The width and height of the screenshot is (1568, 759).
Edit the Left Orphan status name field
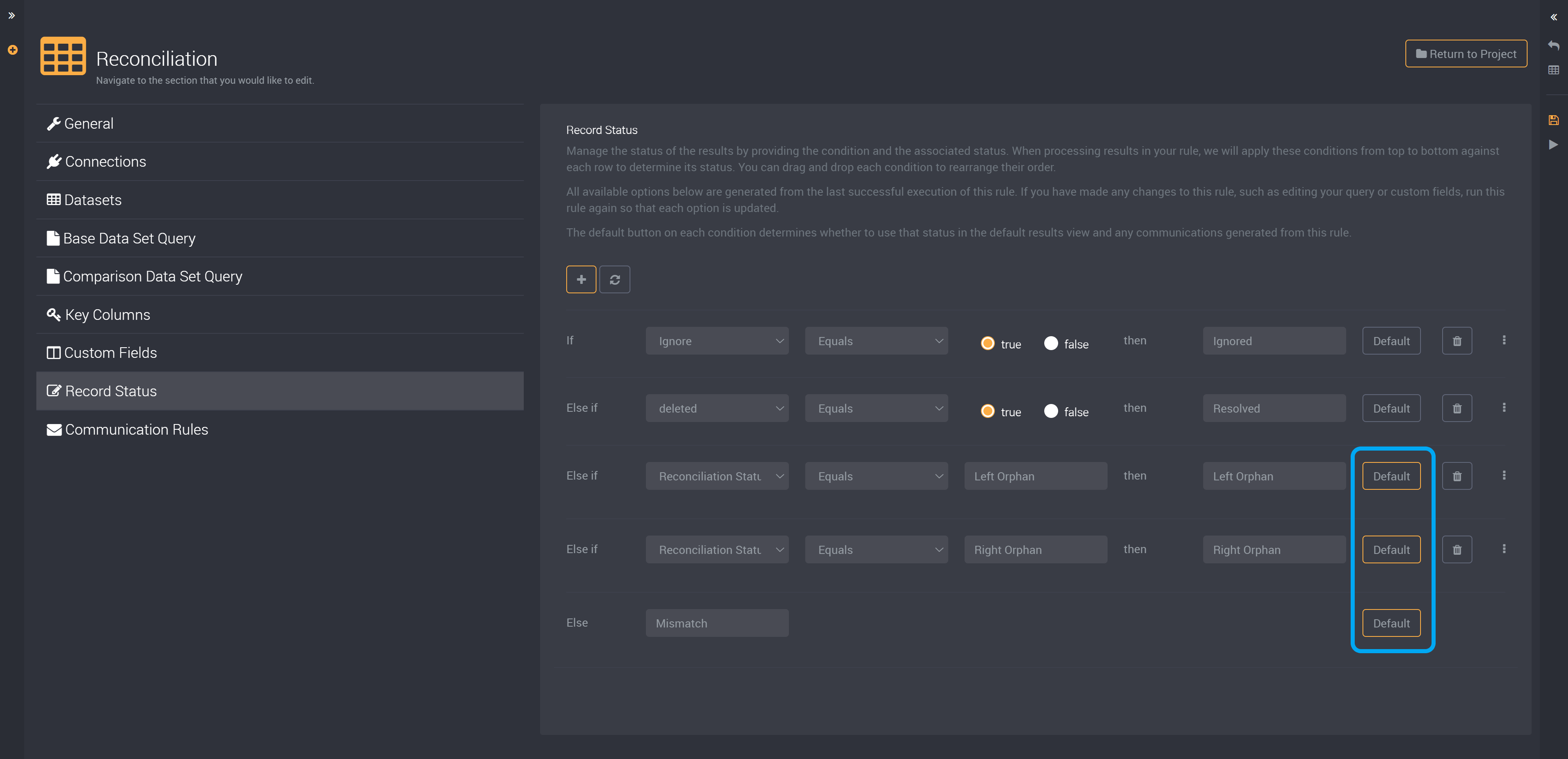pos(1274,476)
